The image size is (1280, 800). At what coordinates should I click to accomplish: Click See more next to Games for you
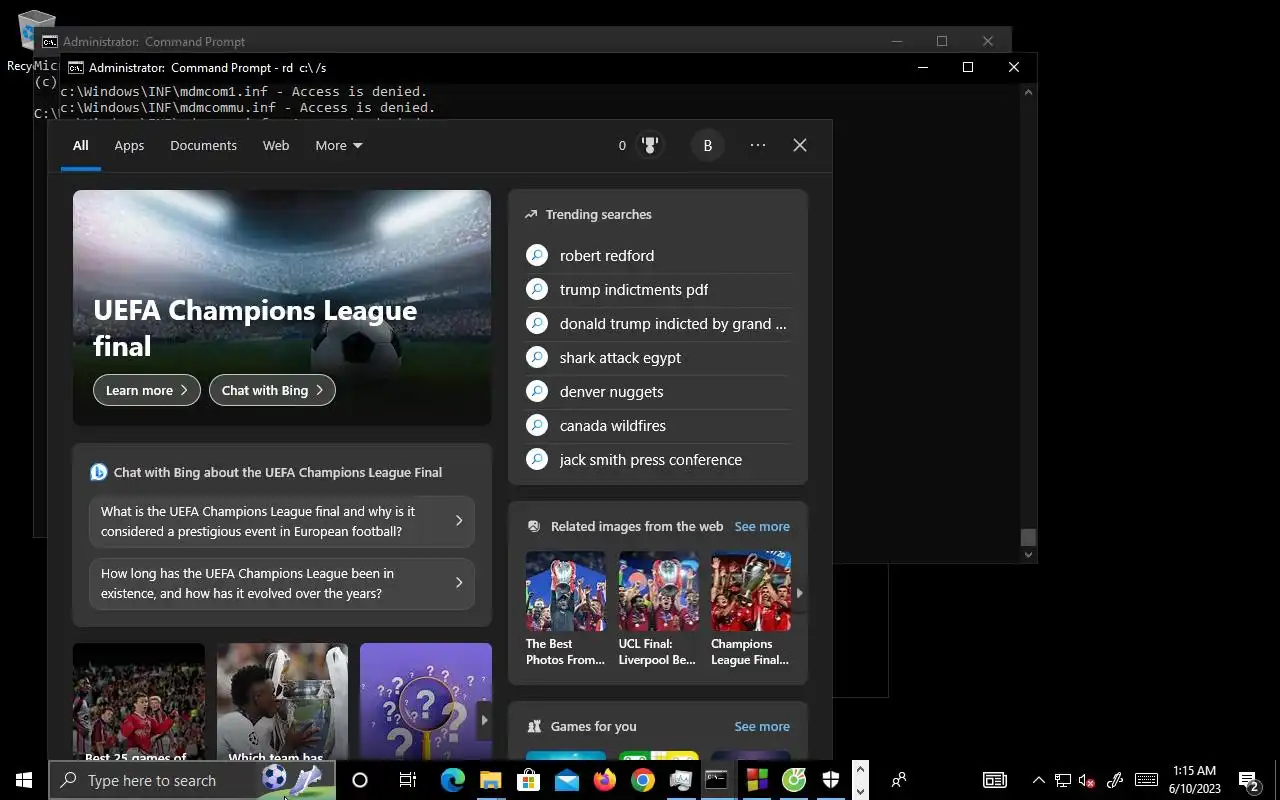(x=762, y=726)
